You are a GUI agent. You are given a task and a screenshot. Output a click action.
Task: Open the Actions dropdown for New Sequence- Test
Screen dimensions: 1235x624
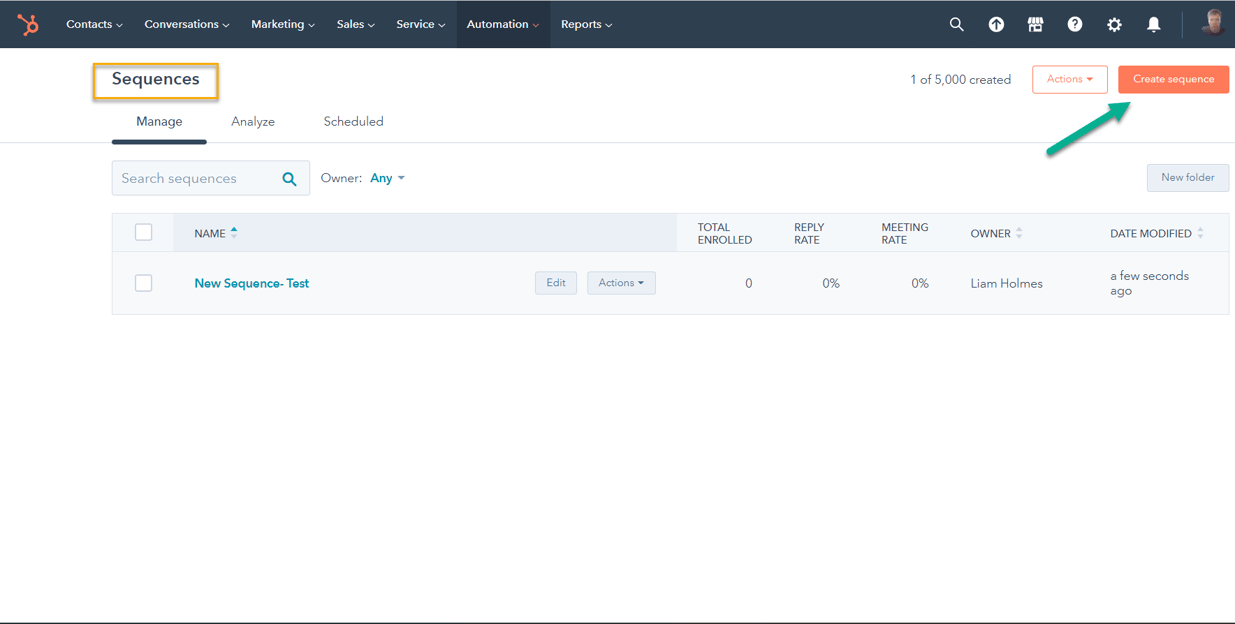621,282
